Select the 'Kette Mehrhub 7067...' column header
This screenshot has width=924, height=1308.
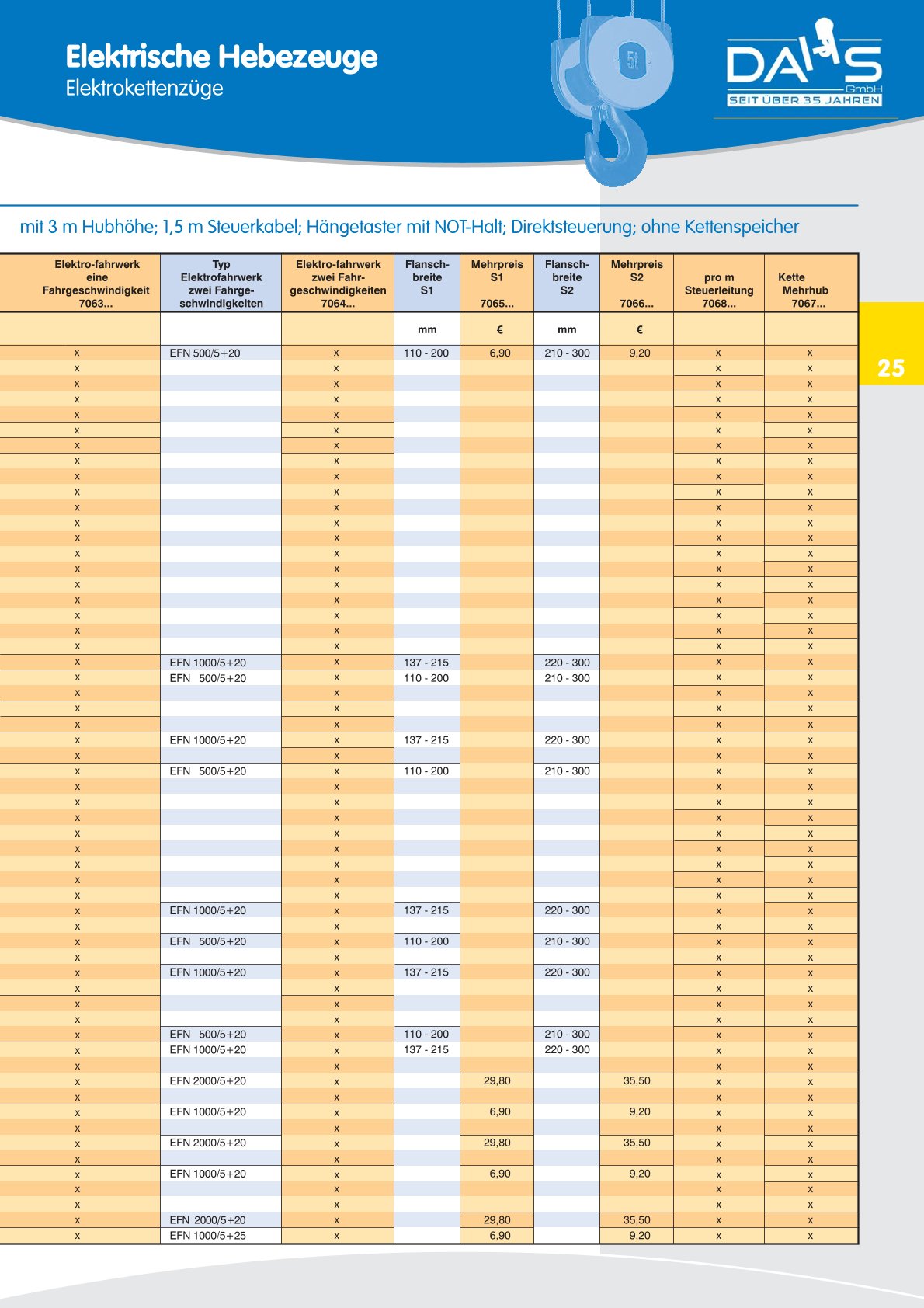809,290
